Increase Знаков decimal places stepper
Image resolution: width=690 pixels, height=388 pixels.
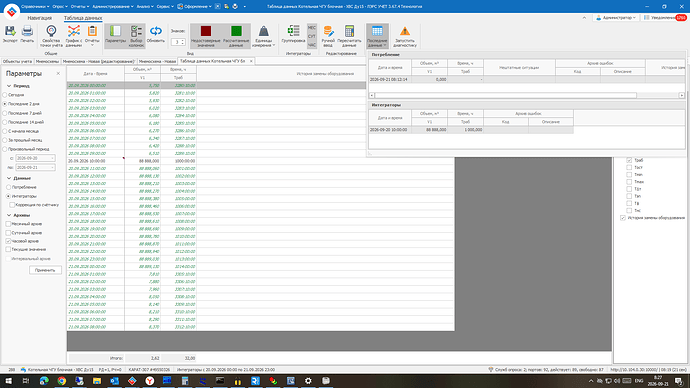pos(183,40)
